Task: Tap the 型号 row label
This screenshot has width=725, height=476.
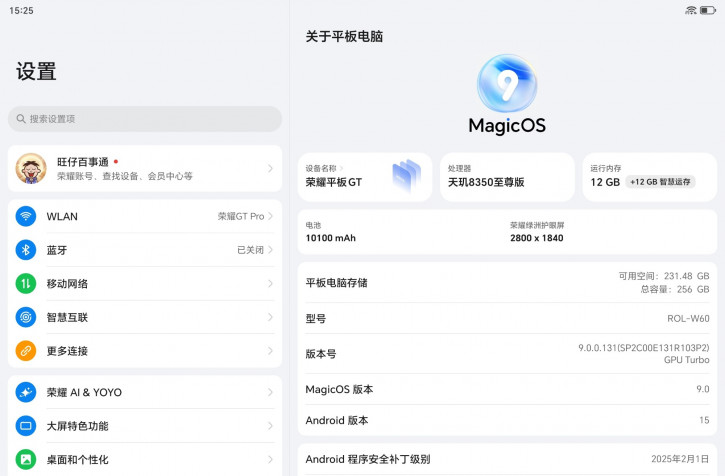Action: 316,318
